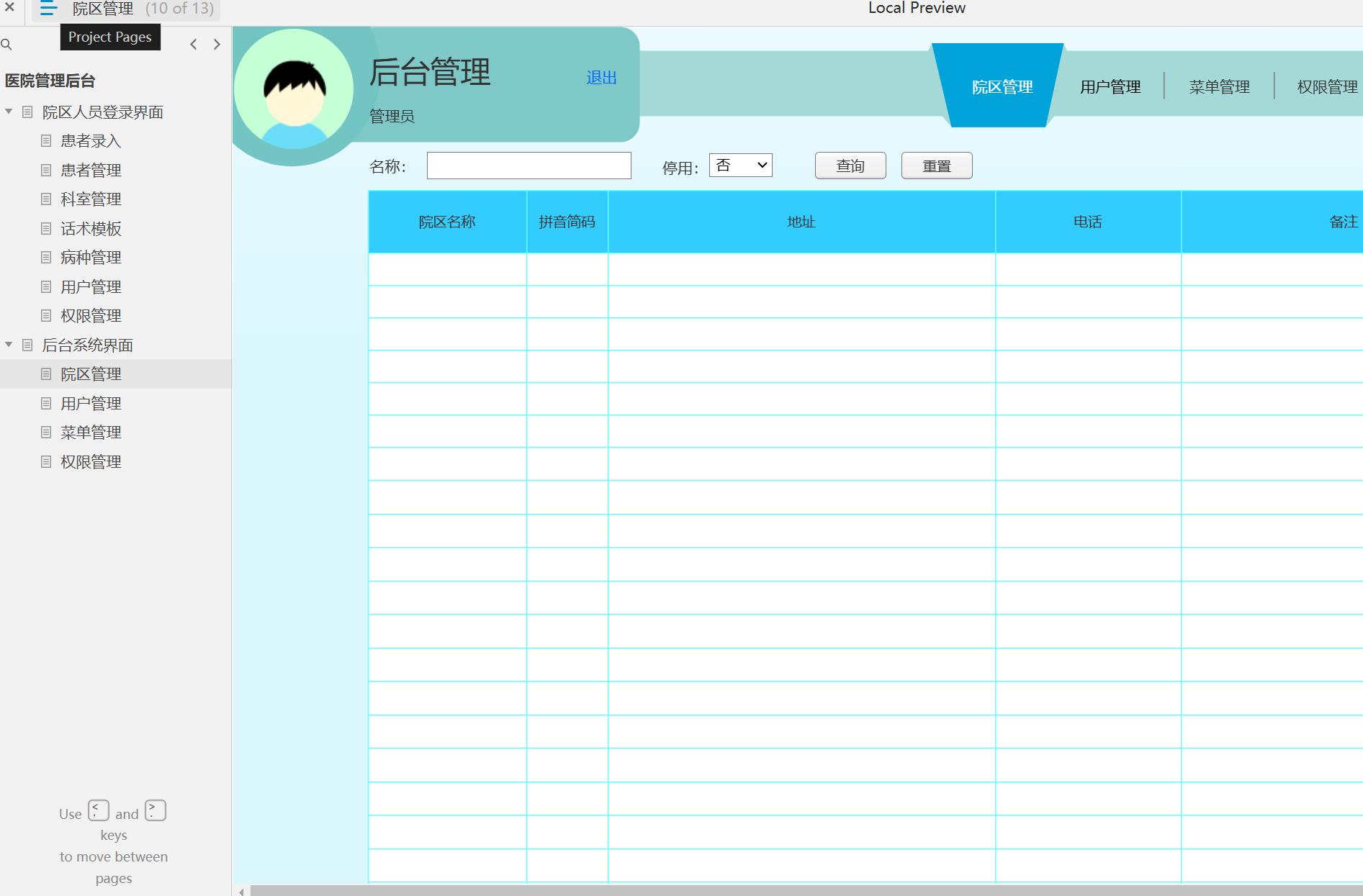Go to previous page arrow
Screen dimensions: 1363x896
coord(193,45)
